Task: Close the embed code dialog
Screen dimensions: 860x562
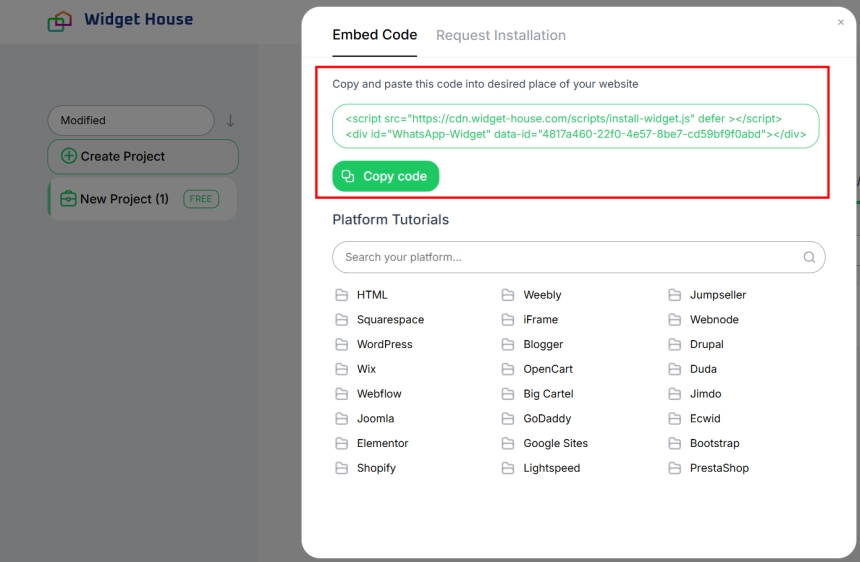Action: click(841, 22)
